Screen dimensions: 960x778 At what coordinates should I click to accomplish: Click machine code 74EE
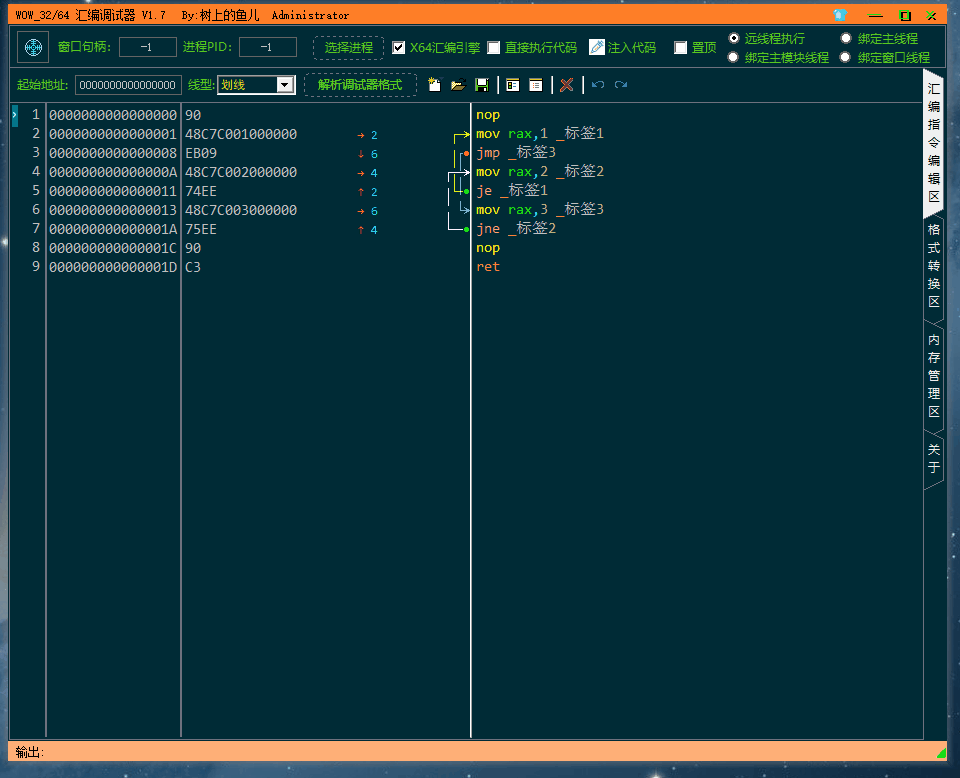(x=201, y=191)
